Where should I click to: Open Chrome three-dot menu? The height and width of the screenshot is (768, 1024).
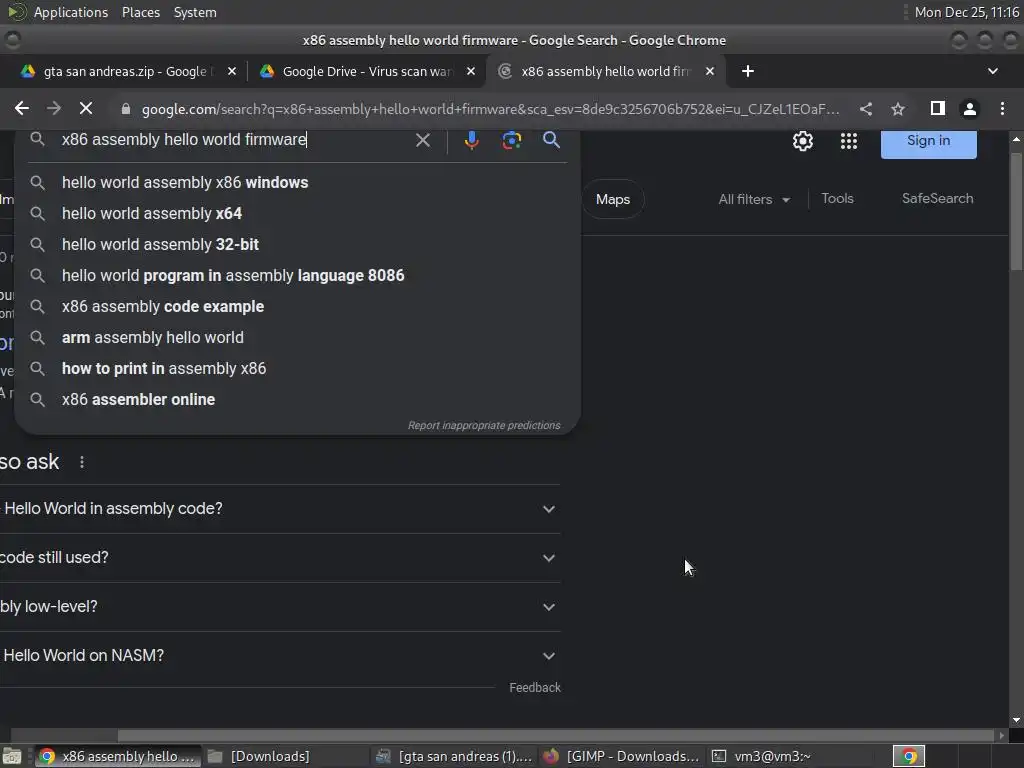click(1002, 109)
